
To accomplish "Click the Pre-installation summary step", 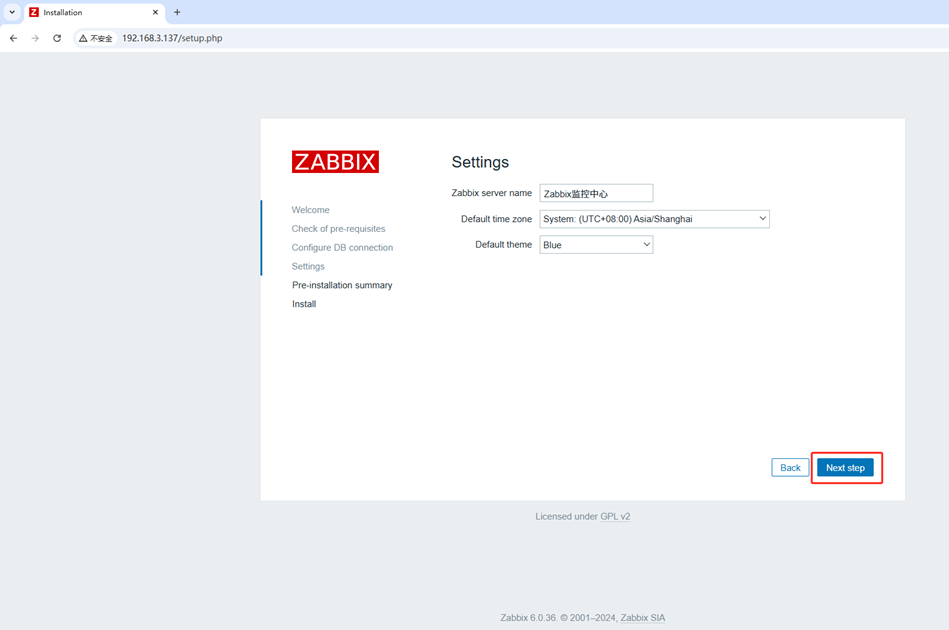I will [342, 284].
